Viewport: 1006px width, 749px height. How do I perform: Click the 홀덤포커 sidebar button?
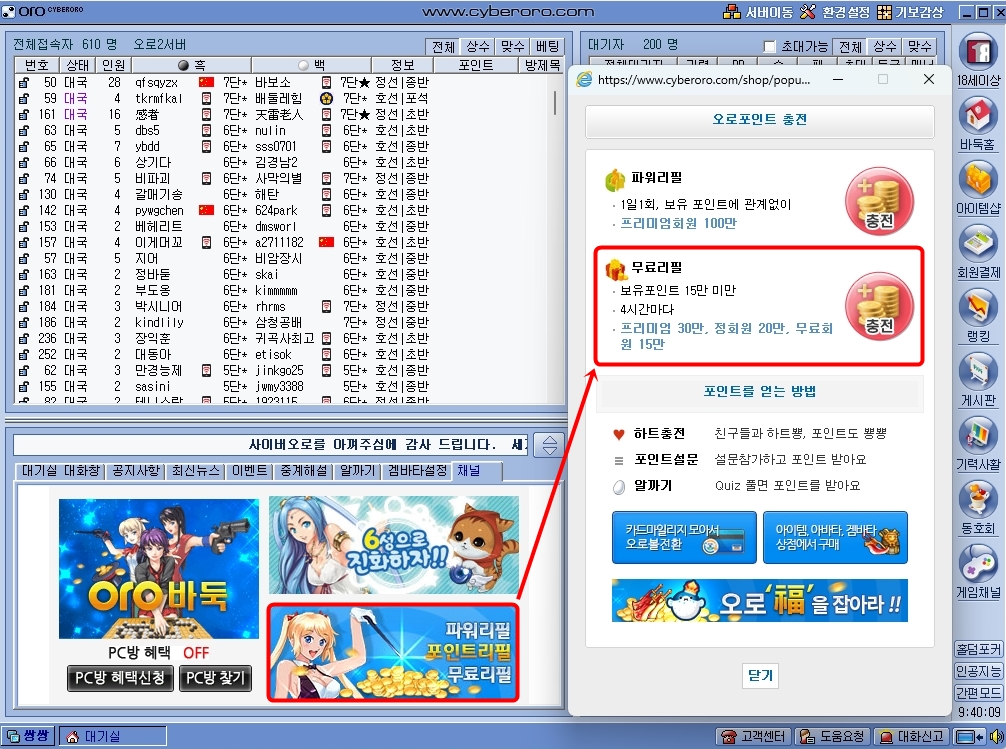click(x=978, y=650)
